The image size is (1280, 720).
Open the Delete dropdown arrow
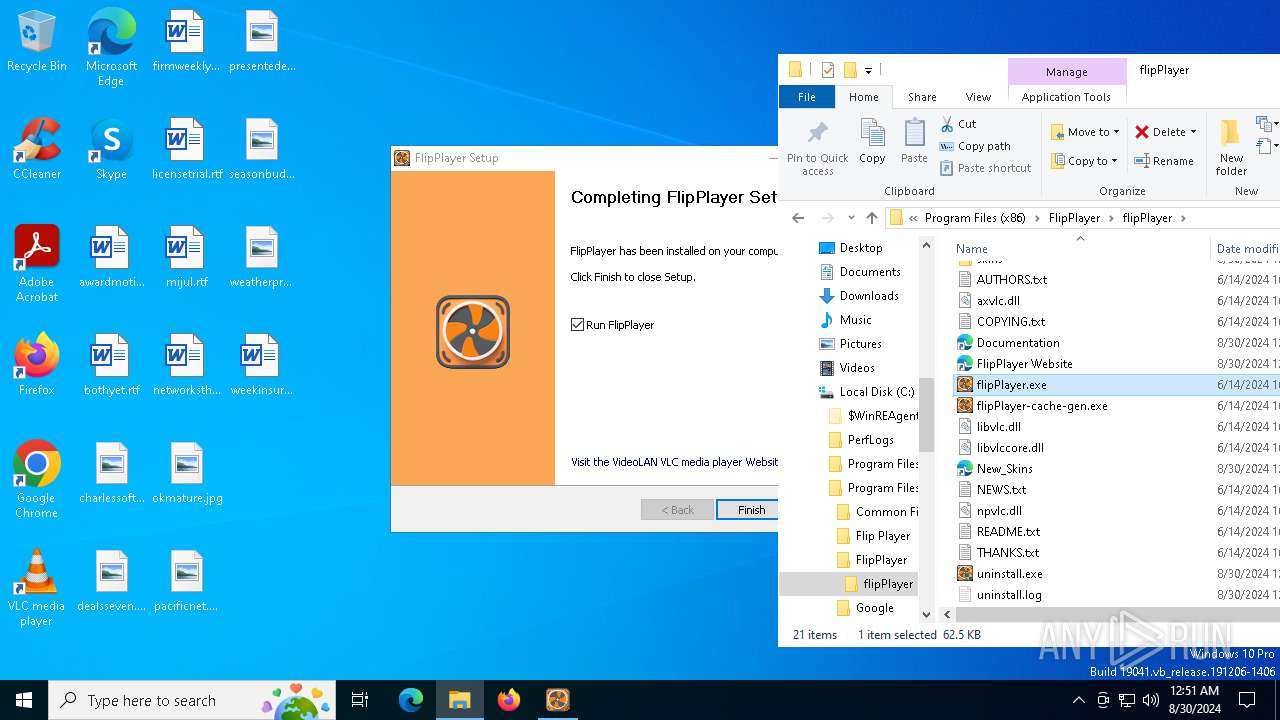pyautogui.click(x=1193, y=132)
